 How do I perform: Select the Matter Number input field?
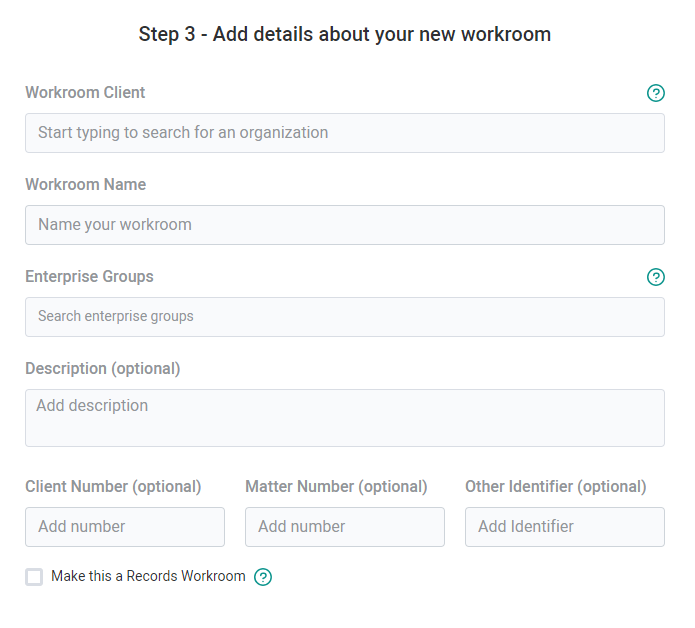(345, 527)
